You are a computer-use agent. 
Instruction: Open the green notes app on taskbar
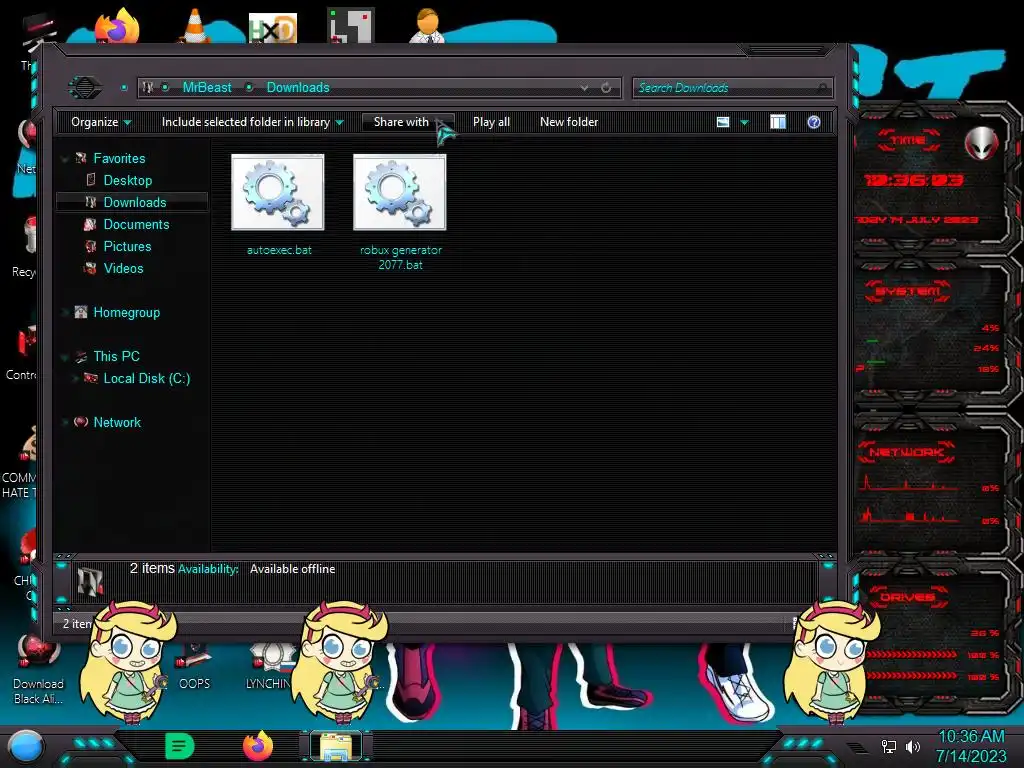(x=180, y=746)
